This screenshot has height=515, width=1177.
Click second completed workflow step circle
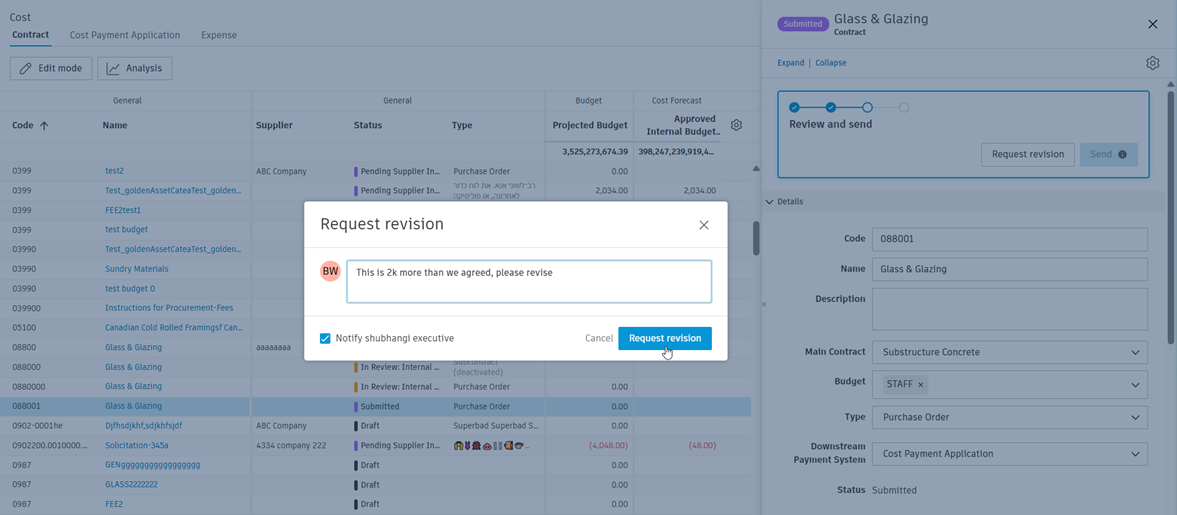(831, 107)
